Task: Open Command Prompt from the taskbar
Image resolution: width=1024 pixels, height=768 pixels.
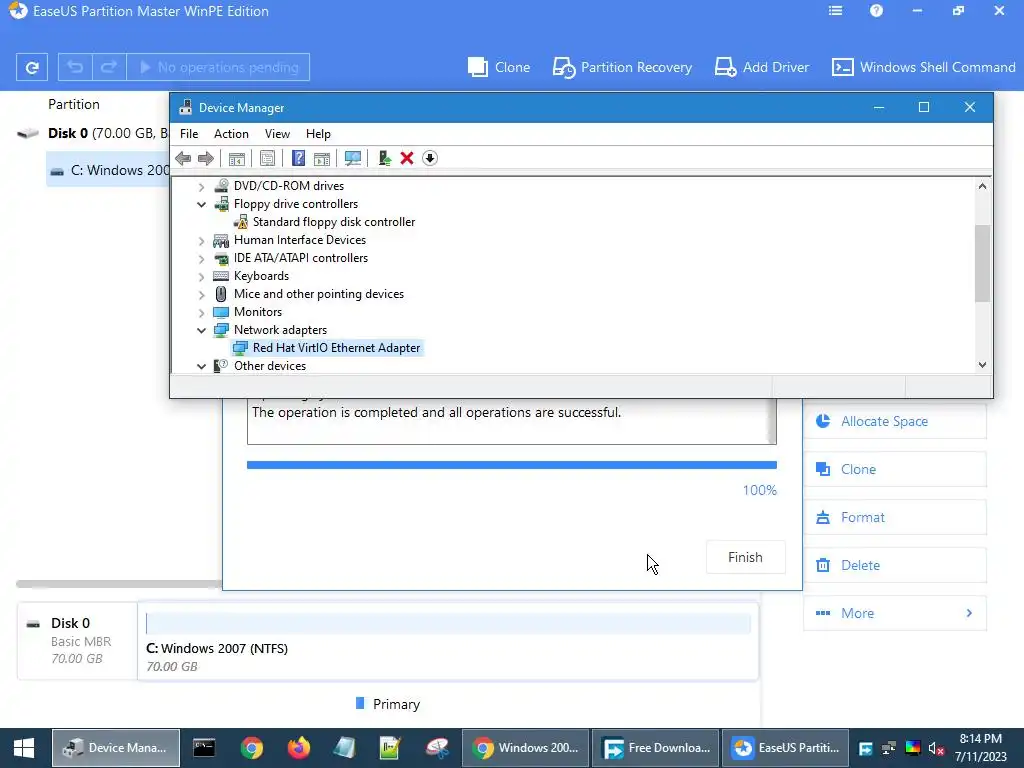Action: click(204, 748)
